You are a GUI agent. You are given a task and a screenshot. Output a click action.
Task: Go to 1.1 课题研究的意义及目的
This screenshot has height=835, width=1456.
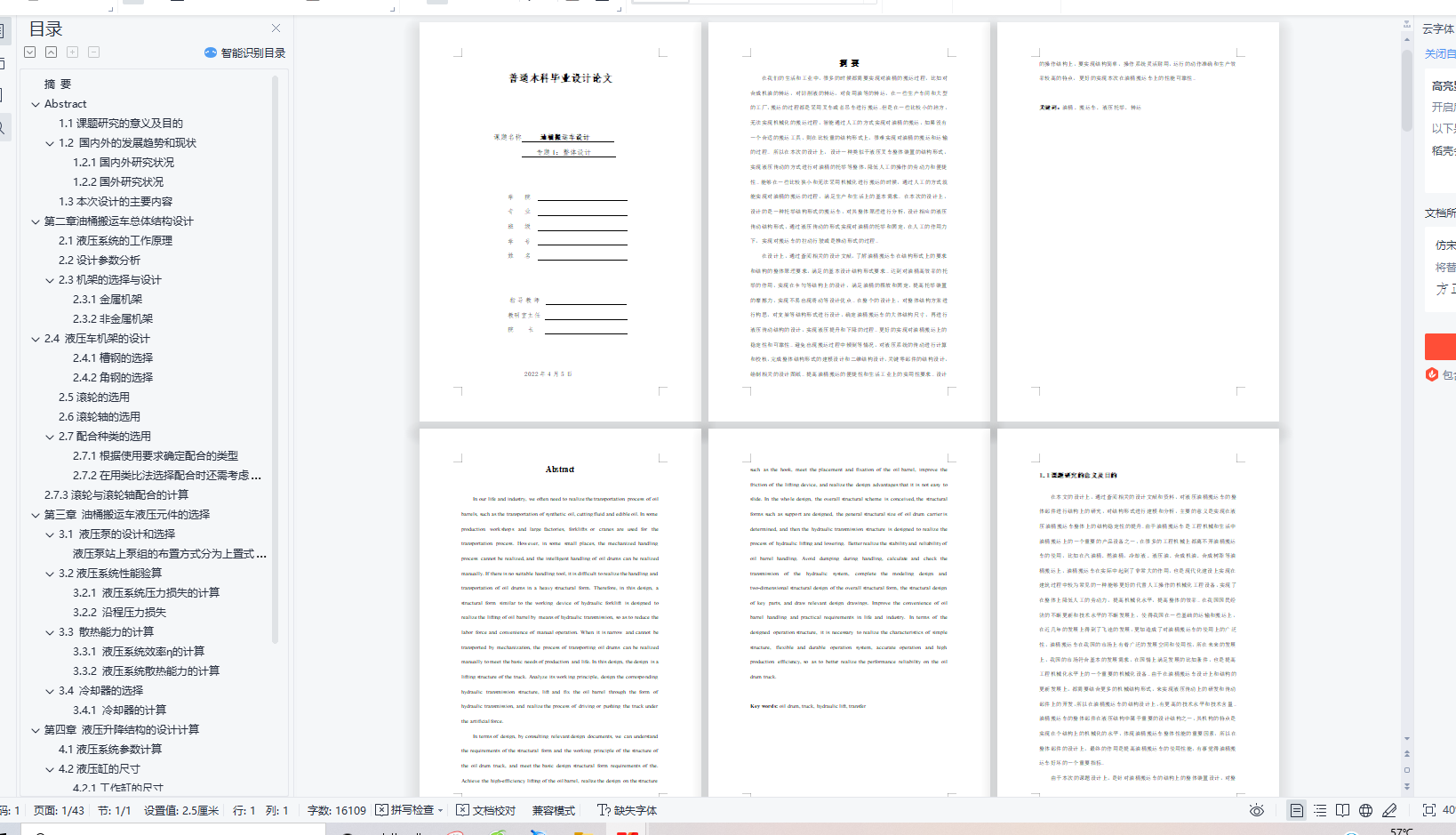(x=121, y=124)
